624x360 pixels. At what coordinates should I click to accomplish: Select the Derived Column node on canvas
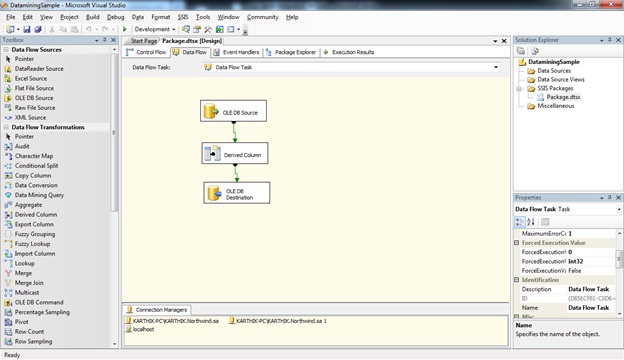click(x=235, y=153)
